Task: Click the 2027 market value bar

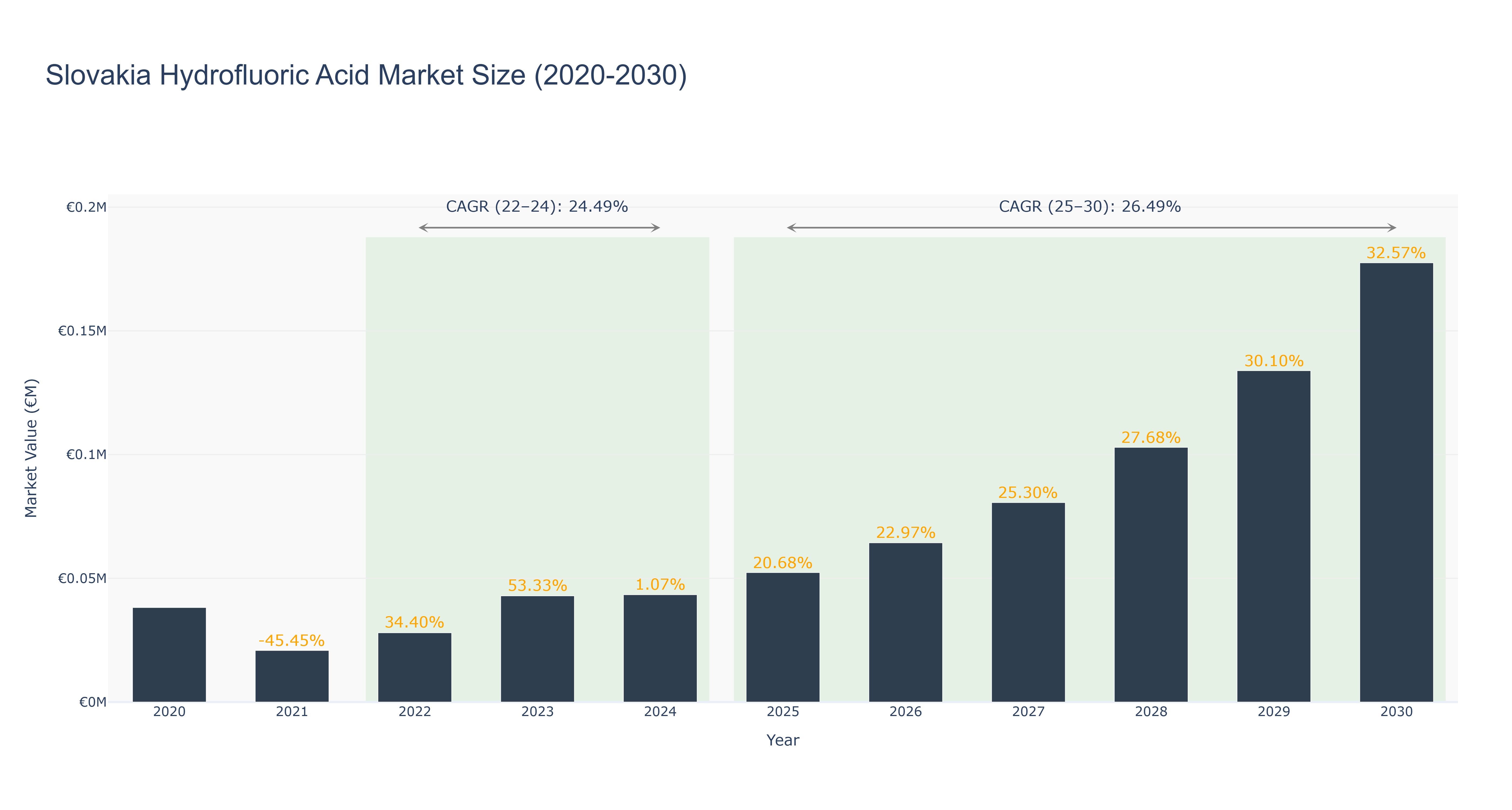Action: [x=1028, y=602]
